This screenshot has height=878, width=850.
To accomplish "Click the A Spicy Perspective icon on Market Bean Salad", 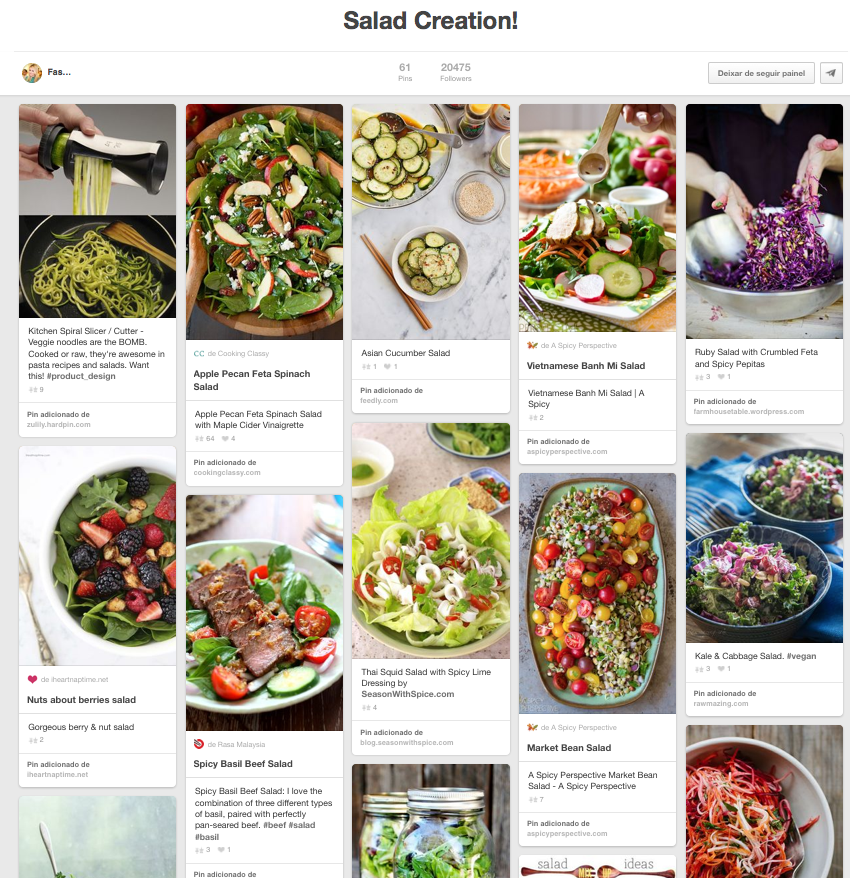I will [532, 727].
